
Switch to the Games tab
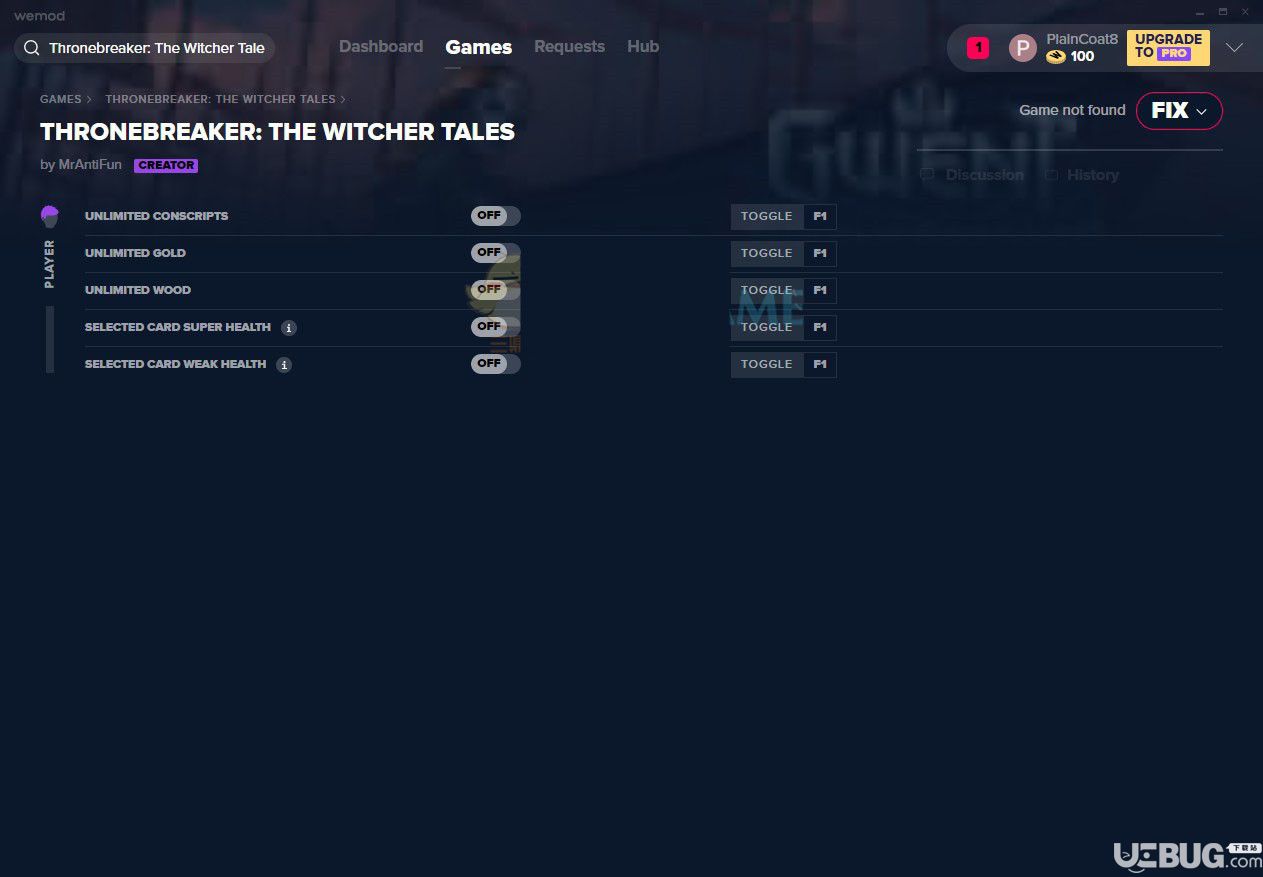point(479,47)
